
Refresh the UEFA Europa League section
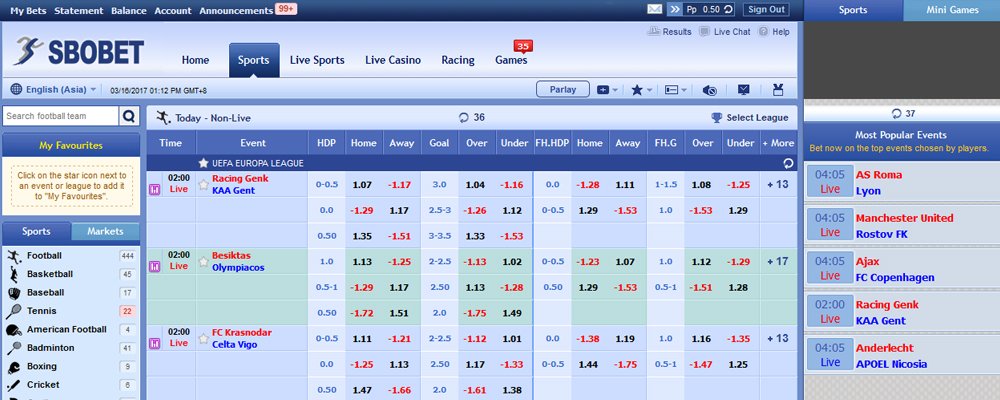pyautogui.click(x=788, y=163)
